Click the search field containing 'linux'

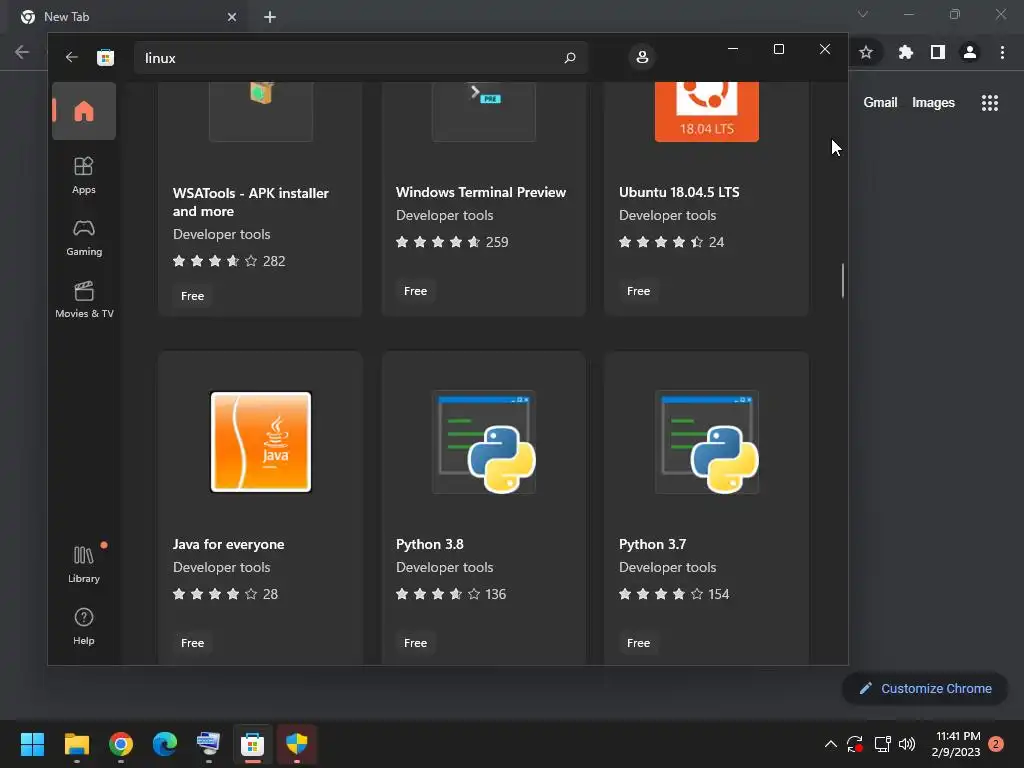tap(360, 57)
